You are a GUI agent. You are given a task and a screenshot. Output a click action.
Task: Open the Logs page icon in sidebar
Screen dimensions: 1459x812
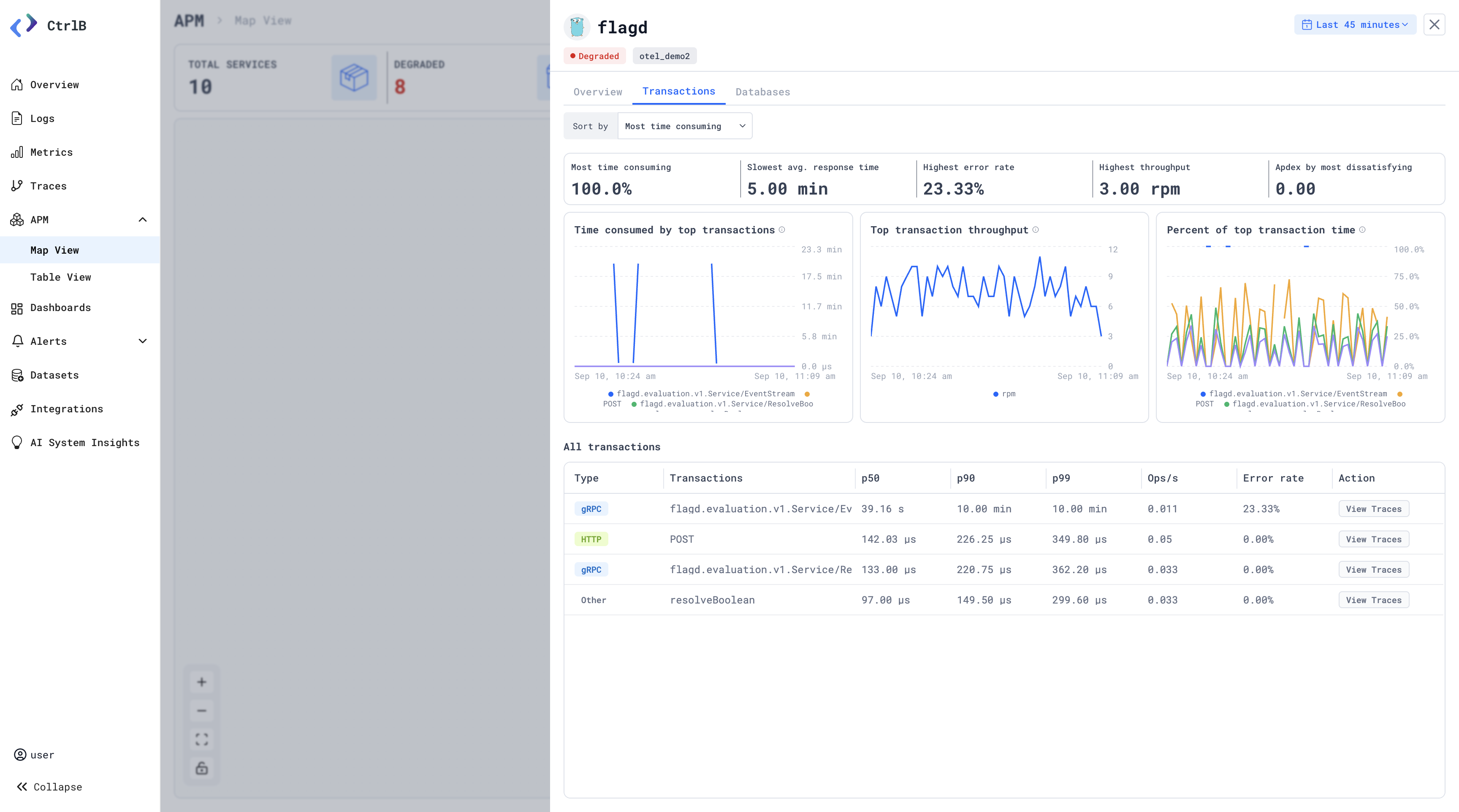[17, 118]
